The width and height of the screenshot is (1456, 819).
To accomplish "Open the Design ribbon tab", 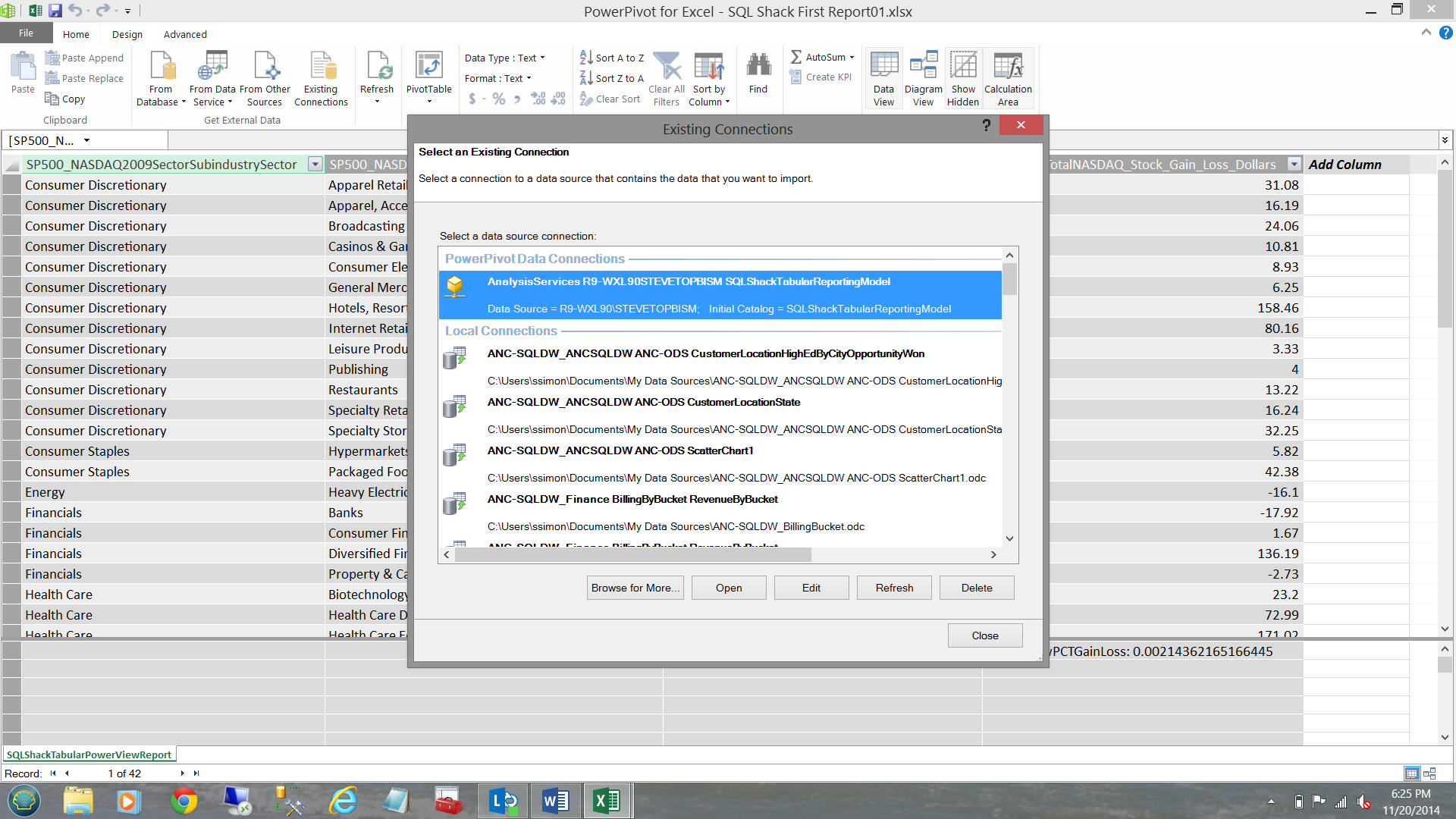I will (127, 34).
